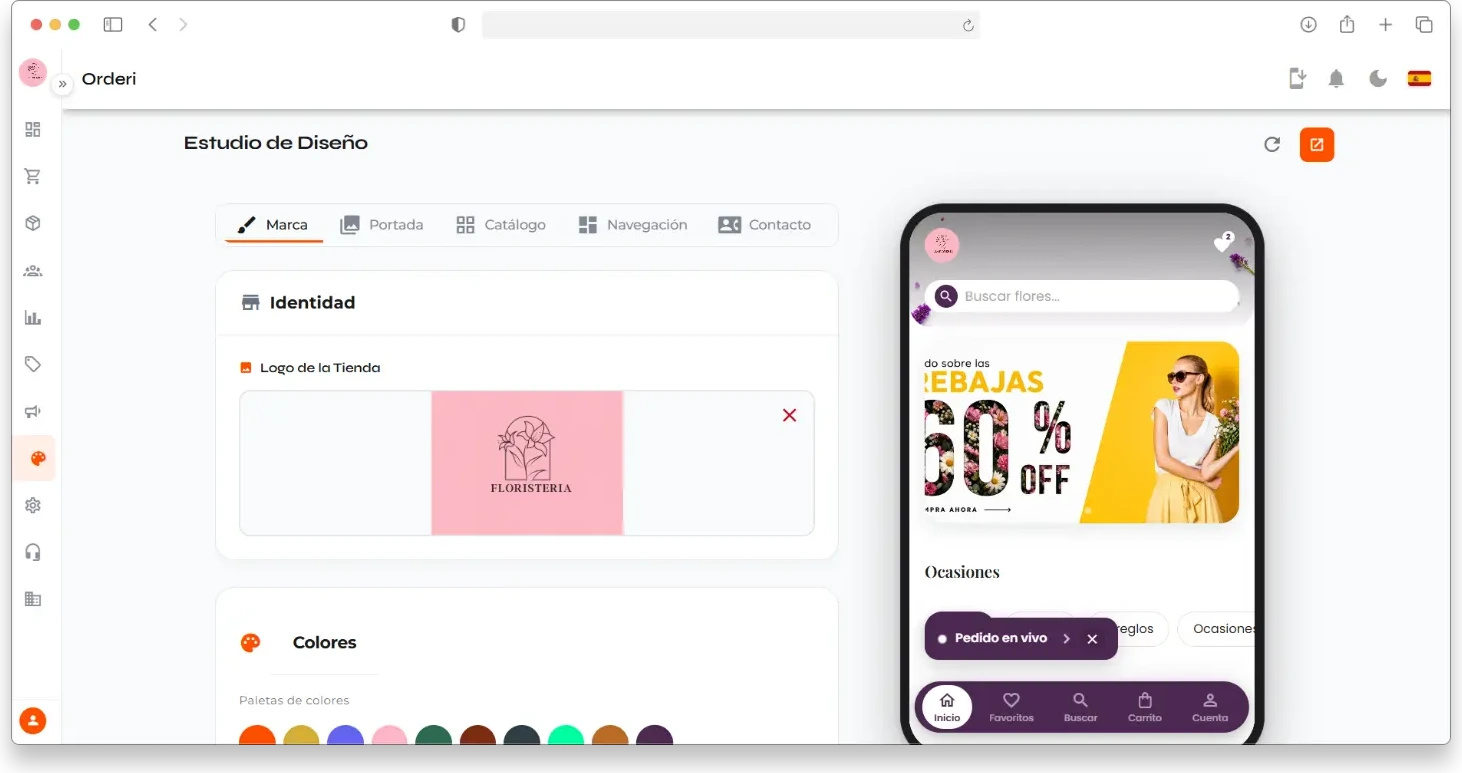
Task: Open the dashboard grid icon in sidebar
Action: coord(33,129)
